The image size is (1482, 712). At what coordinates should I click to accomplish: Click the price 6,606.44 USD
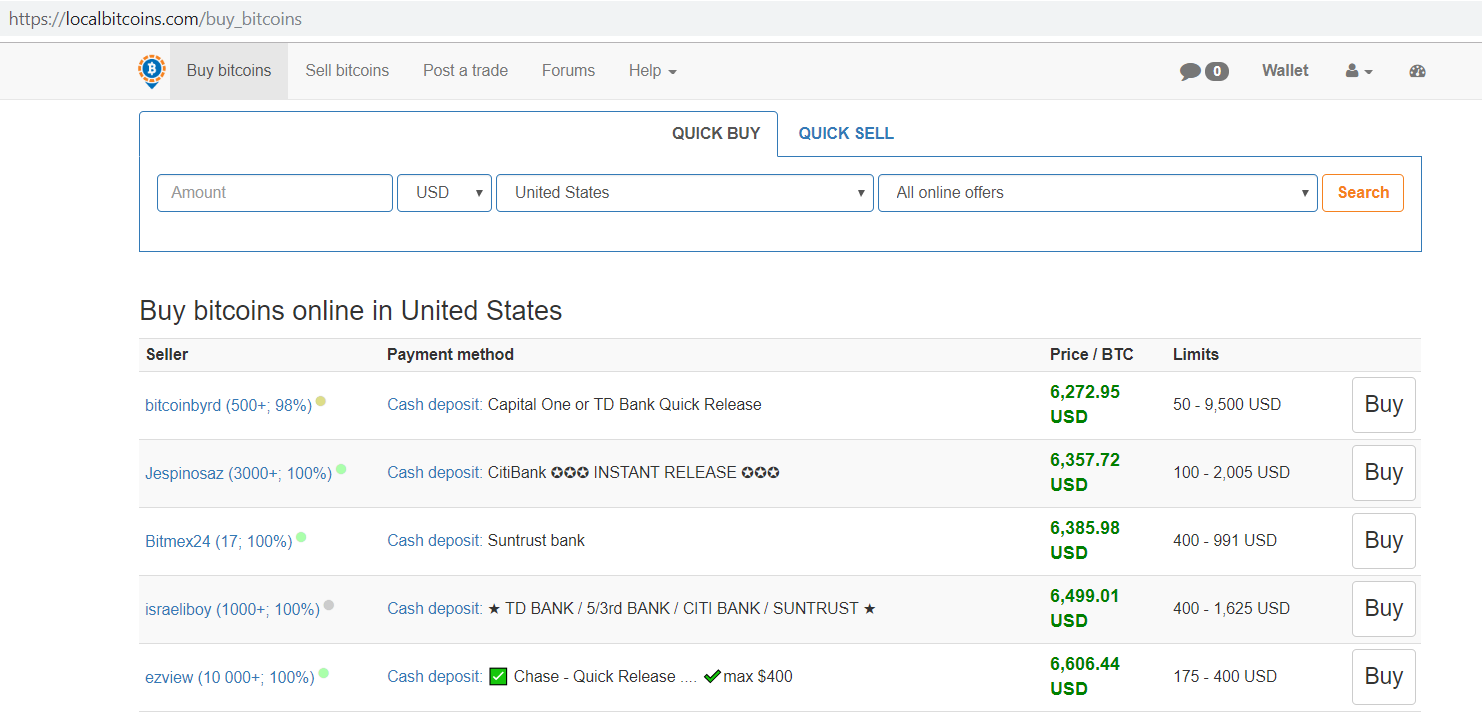tap(1085, 677)
